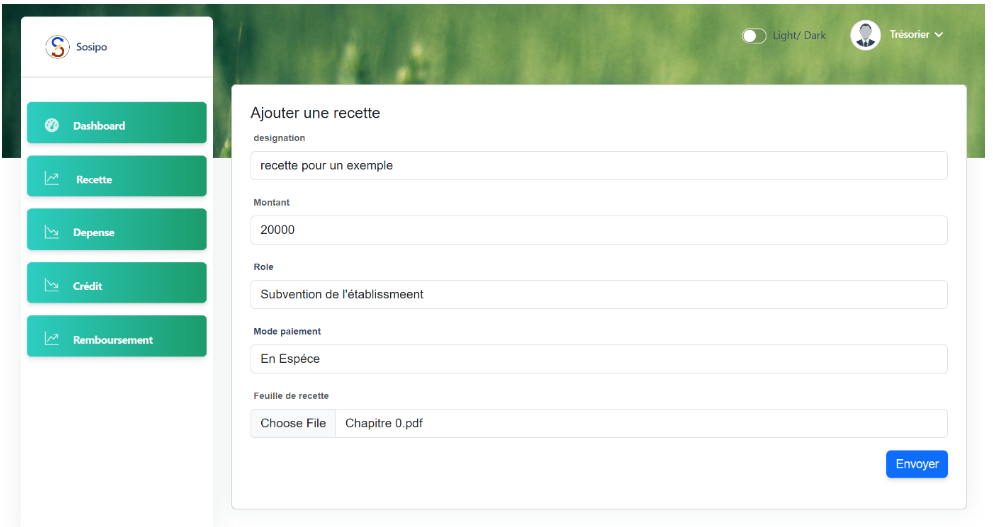Focus the Montant field showing 20000
This screenshot has width=993, height=527.
coord(598,230)
